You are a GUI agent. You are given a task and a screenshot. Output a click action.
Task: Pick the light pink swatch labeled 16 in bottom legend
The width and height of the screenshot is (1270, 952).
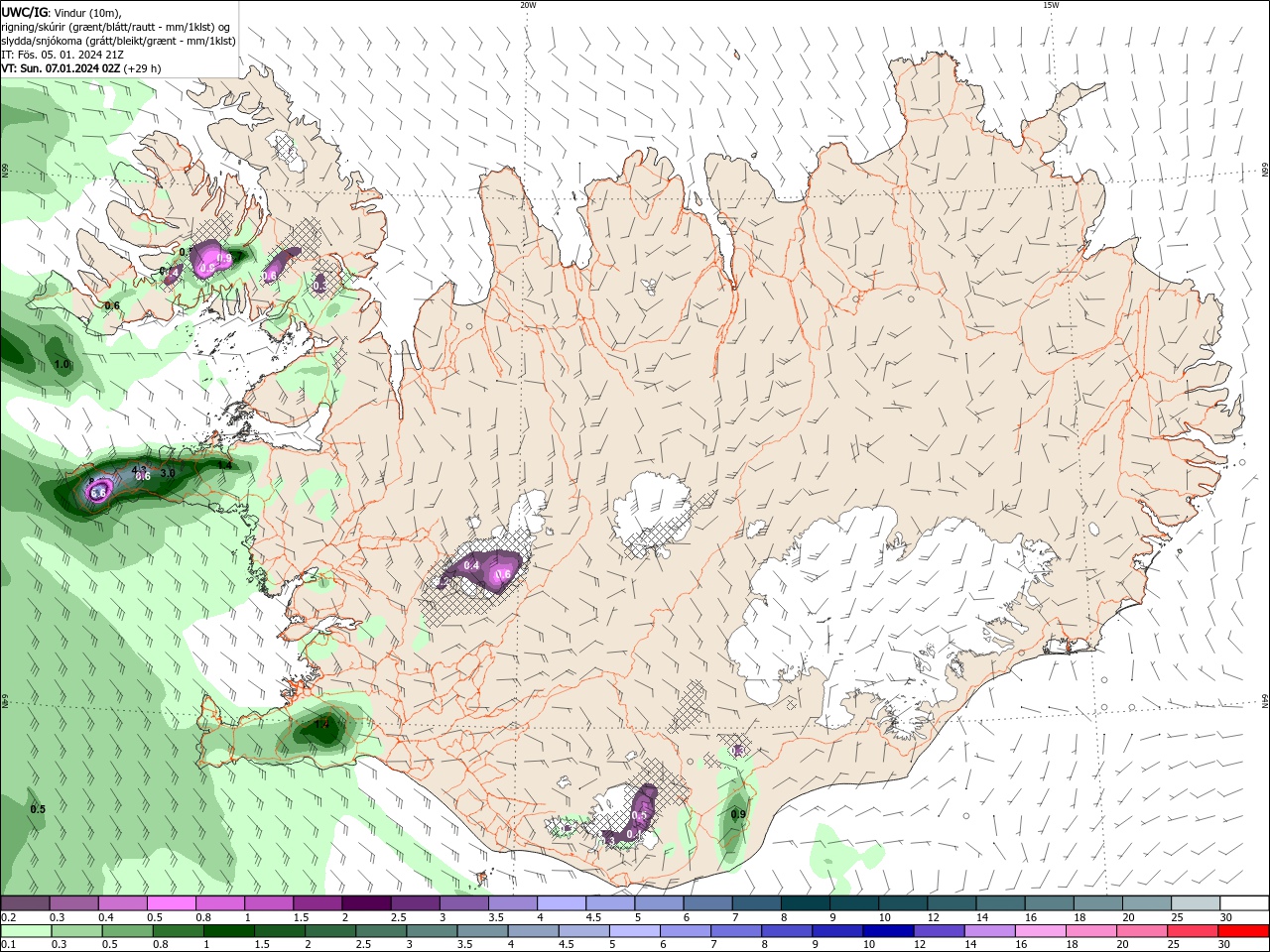click(x=1040, y=931)
